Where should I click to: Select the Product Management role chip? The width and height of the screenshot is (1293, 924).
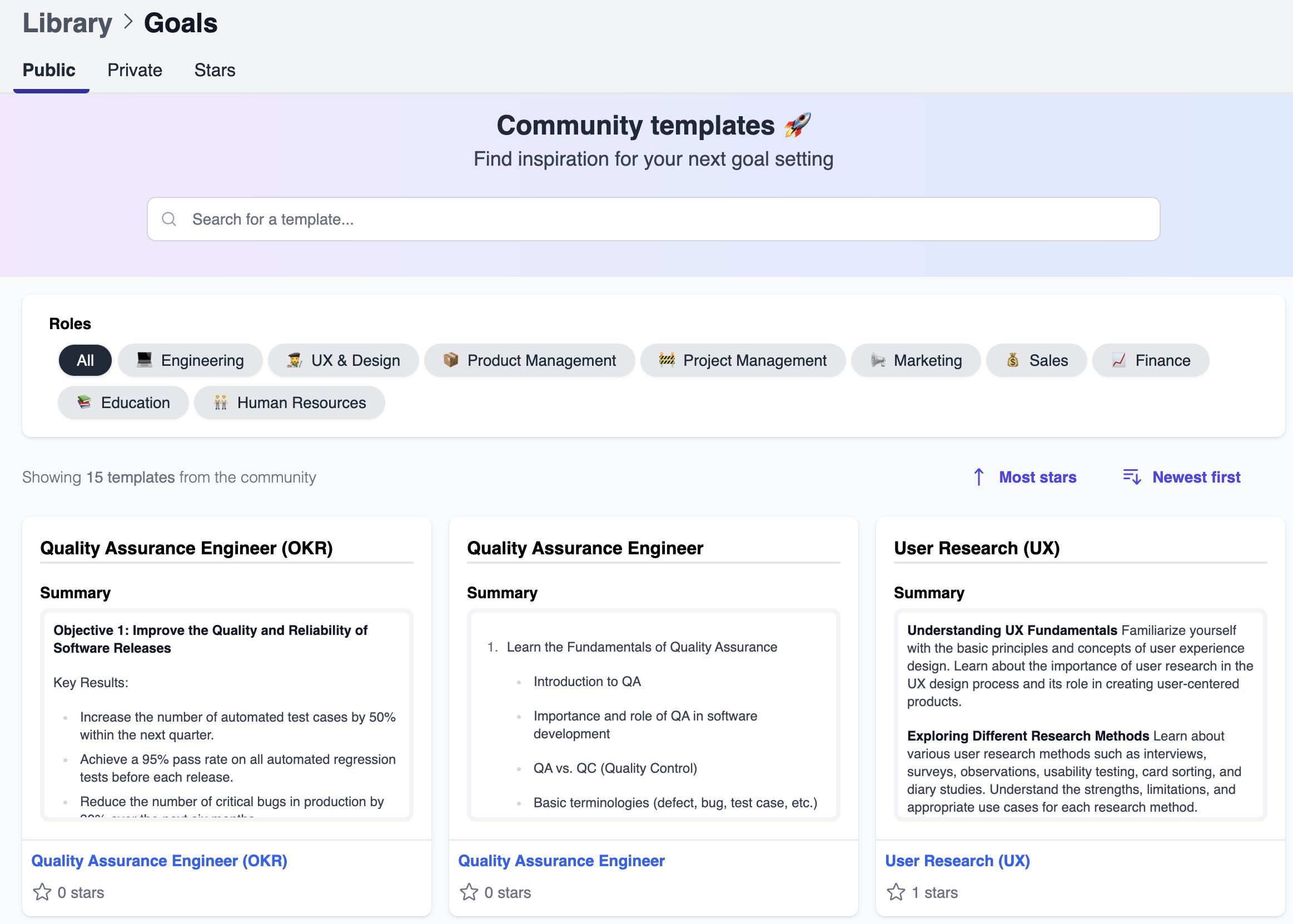point(530,360)
